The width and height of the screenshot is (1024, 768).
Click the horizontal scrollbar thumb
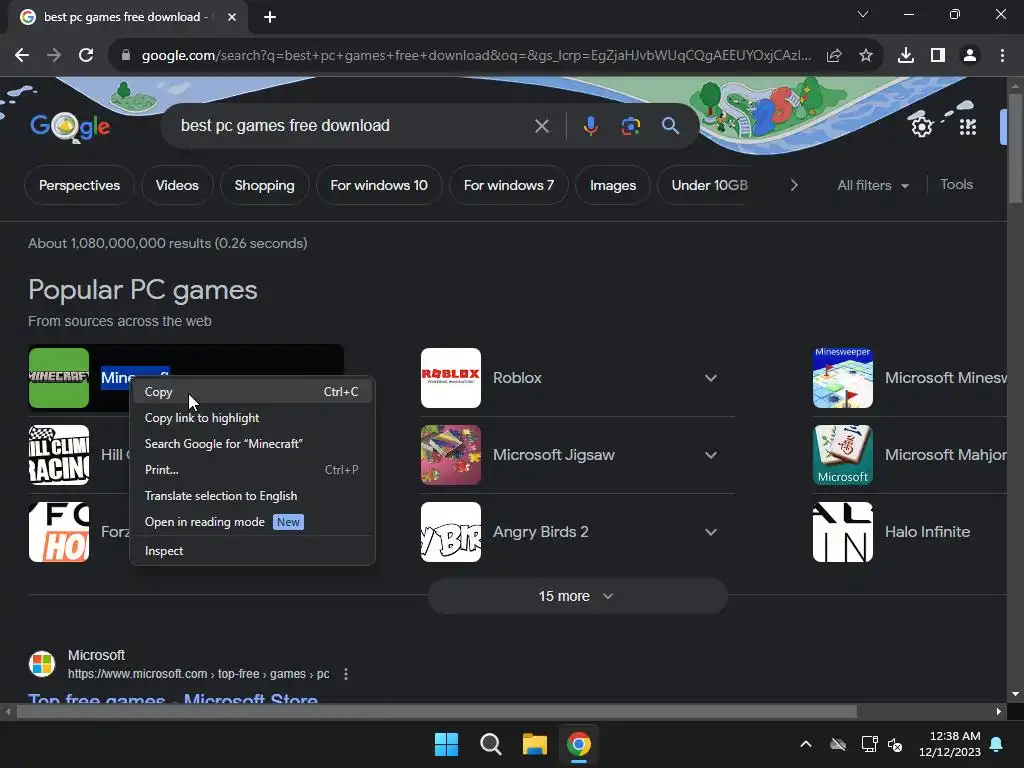[x=436, y=711]
